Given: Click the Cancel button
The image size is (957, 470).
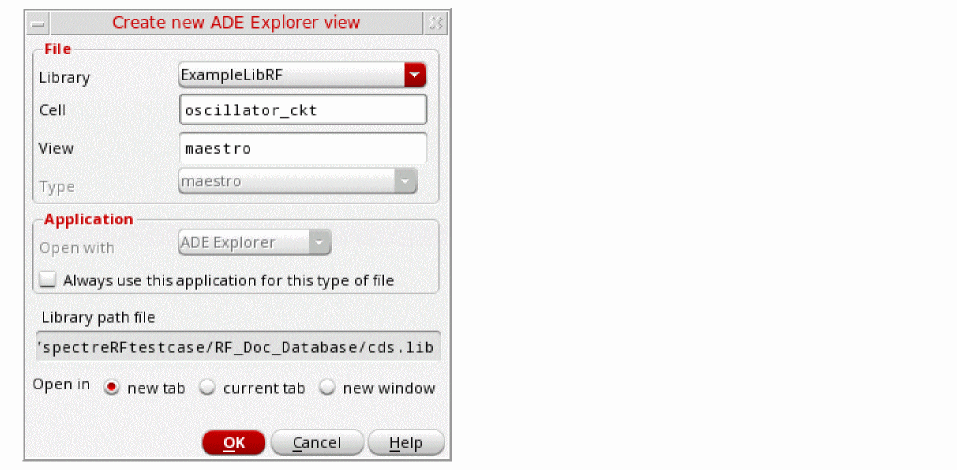Looking at the screenshot, I should 317,443.
